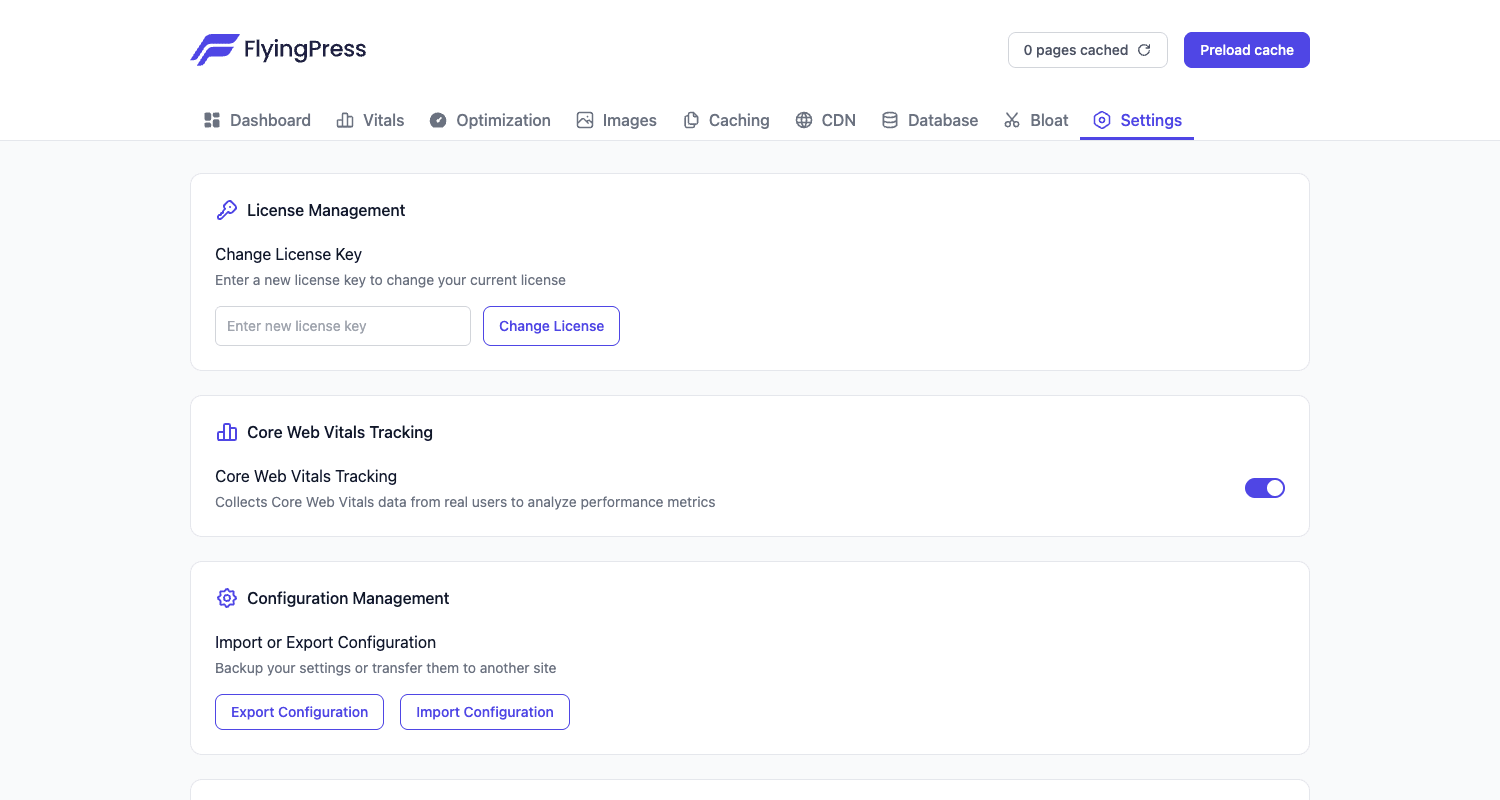Image resolution: width=1500 pixels, height=800 pixels.
Task: Click Export Configuration button
Action: pos(299,712)
